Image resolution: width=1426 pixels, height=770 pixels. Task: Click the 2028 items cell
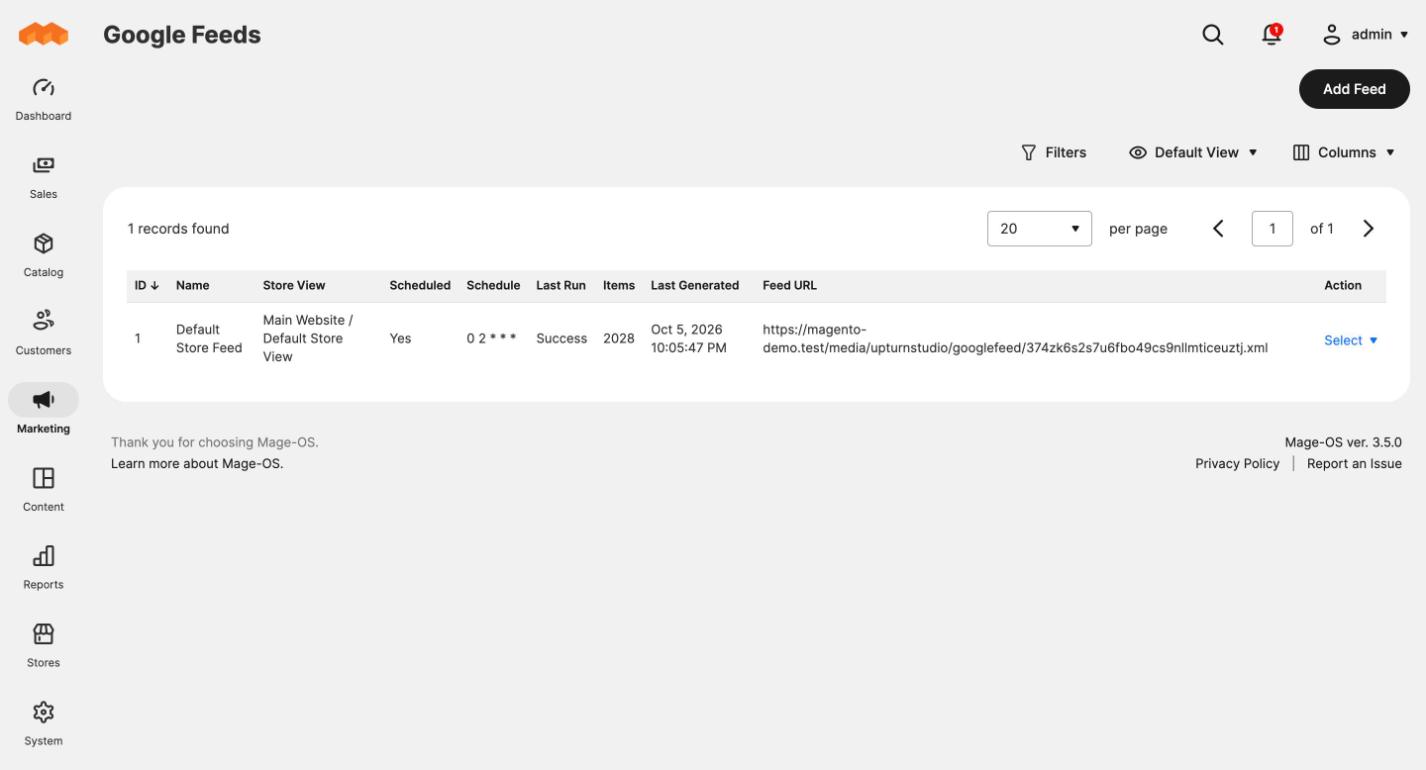[x=619, y=338]
